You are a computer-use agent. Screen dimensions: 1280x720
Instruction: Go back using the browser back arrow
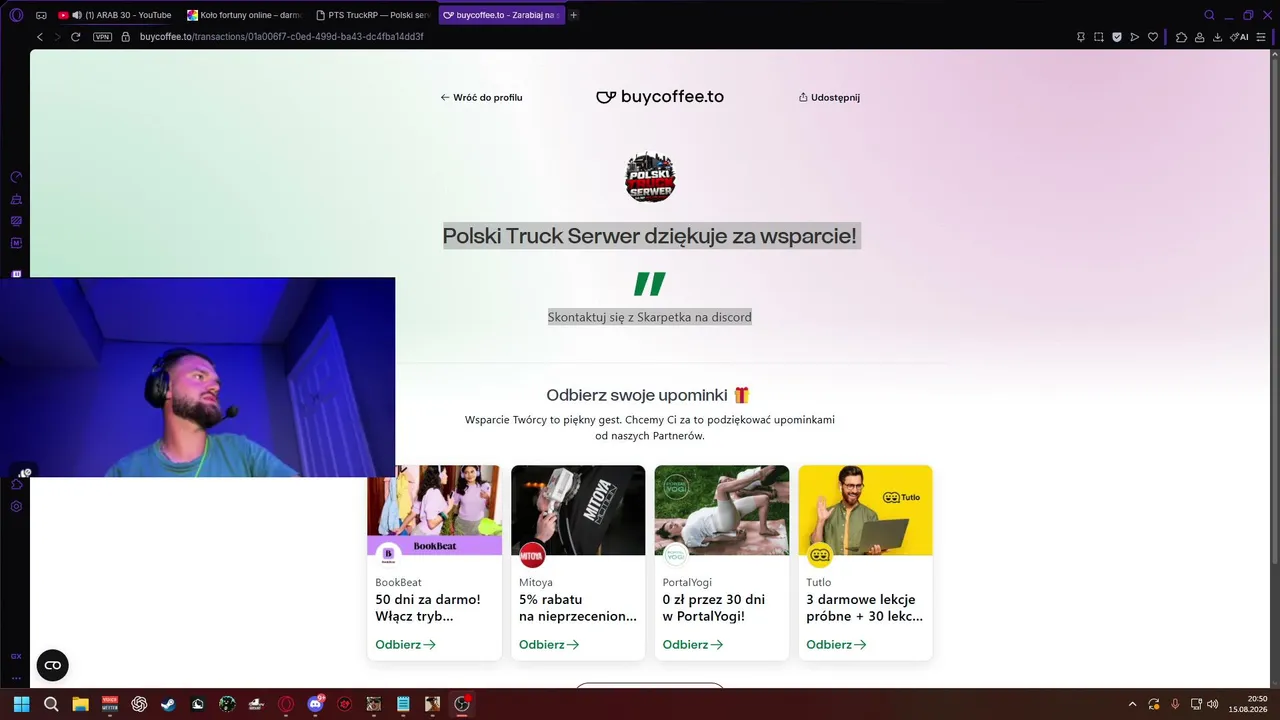[x=40, y=37]
